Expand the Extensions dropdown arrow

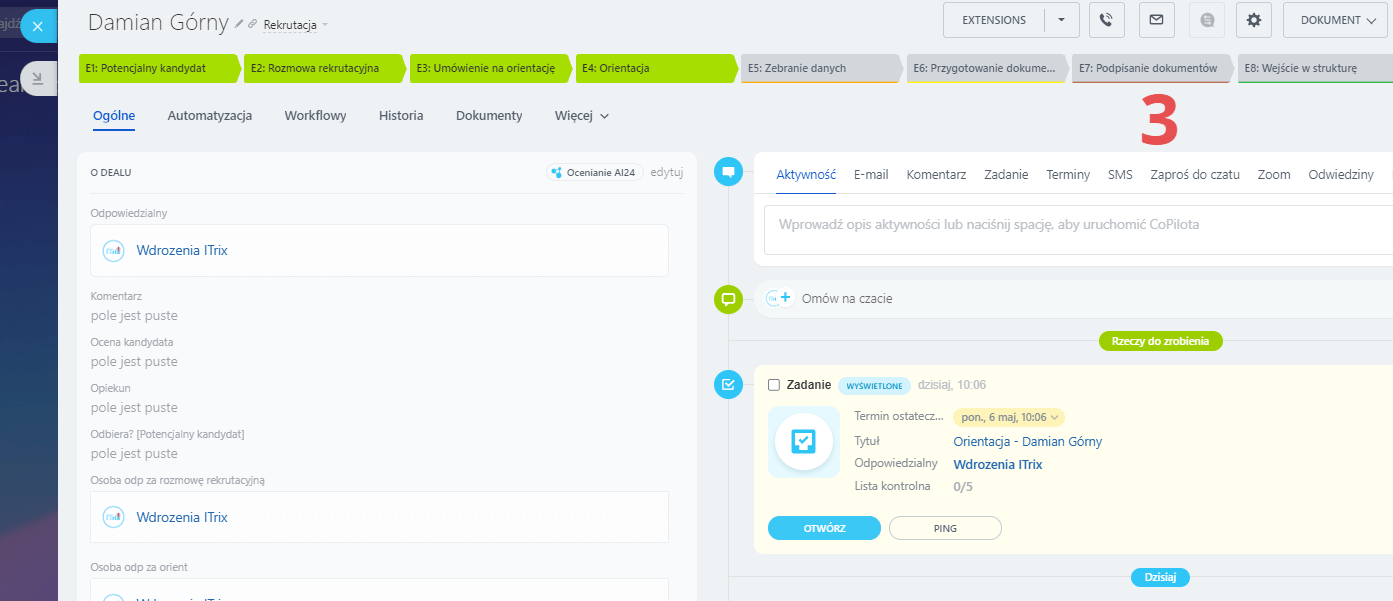(x=1061, y=20)
